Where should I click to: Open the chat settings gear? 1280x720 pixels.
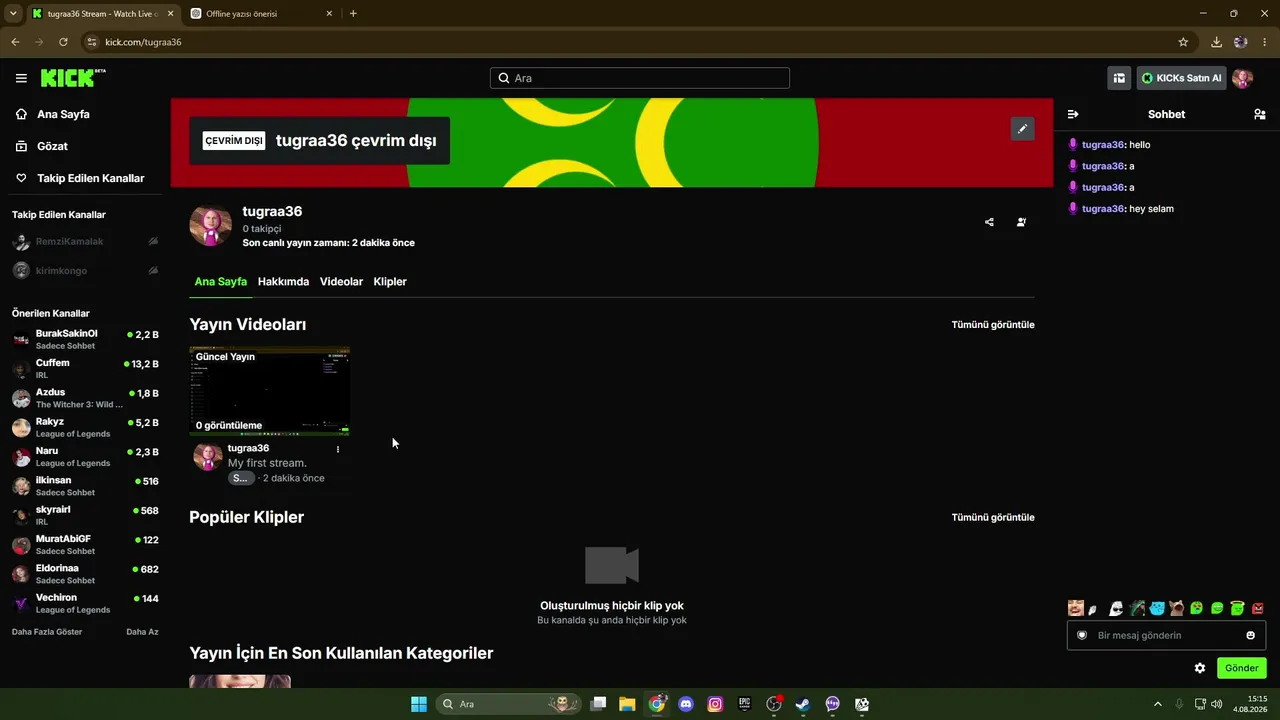[x=1200, y=668]
